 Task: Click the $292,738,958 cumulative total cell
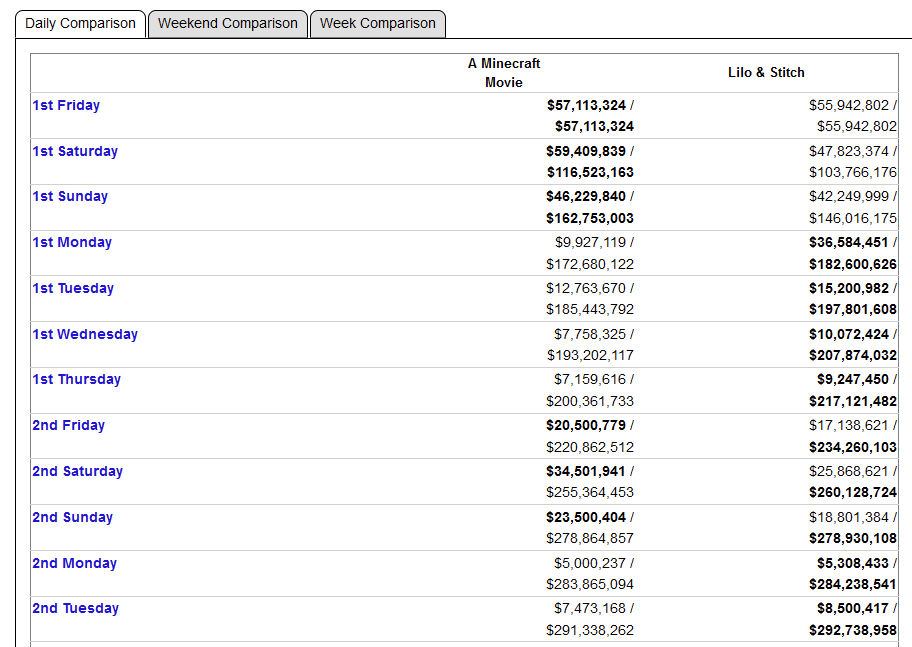pyautogui.click(x=853, y=630)
